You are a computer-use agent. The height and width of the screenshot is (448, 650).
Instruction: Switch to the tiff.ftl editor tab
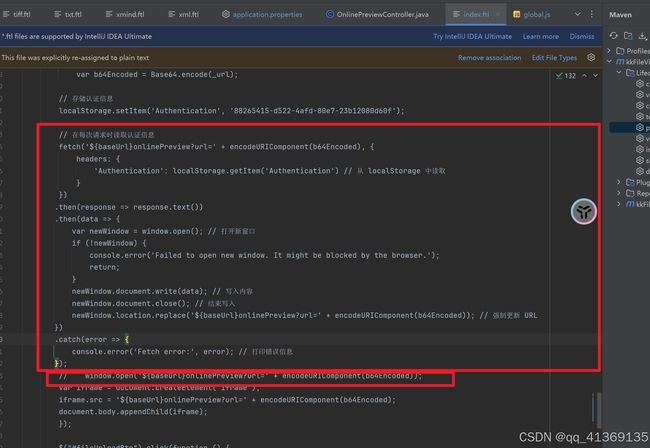17,14
